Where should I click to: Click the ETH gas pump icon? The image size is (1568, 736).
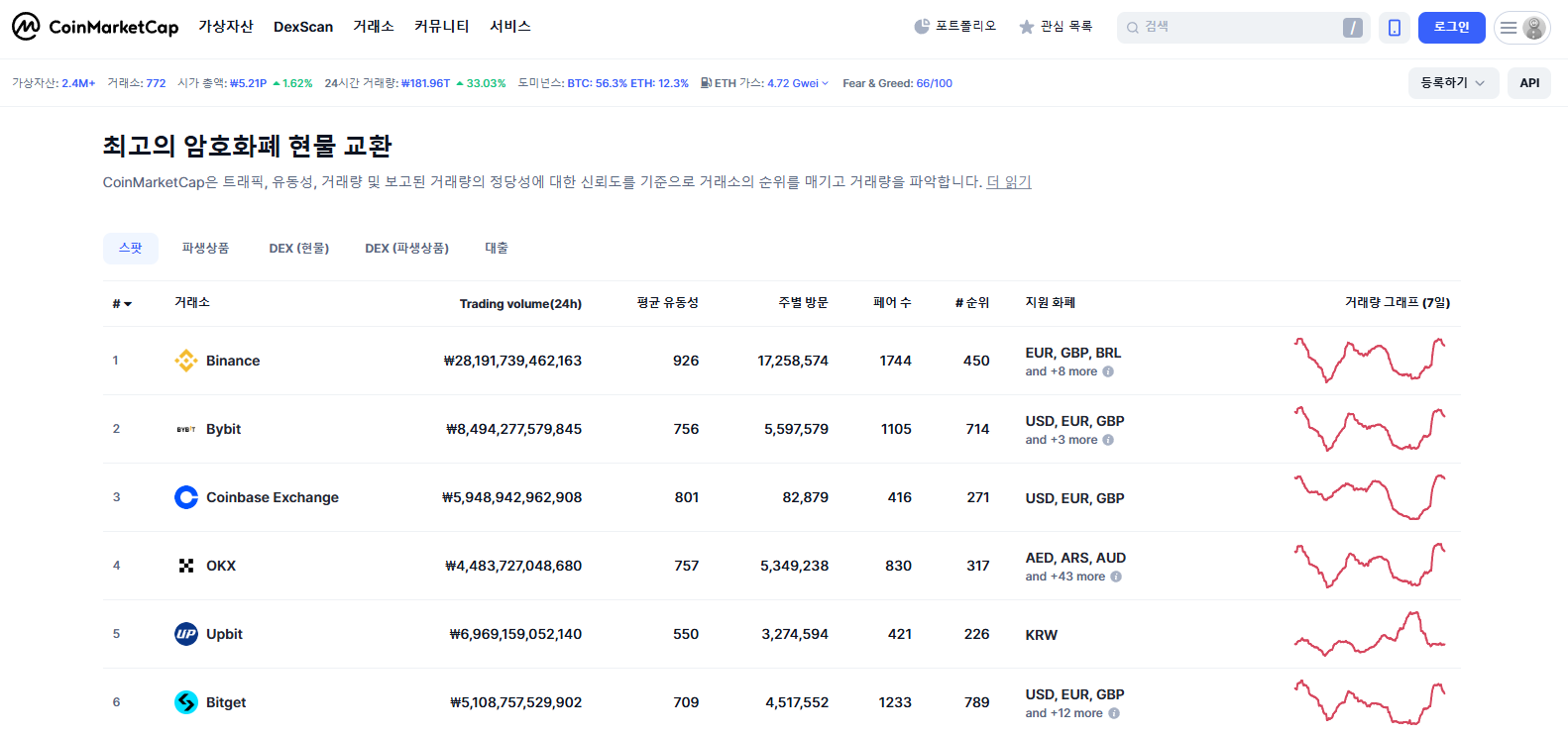706,83
